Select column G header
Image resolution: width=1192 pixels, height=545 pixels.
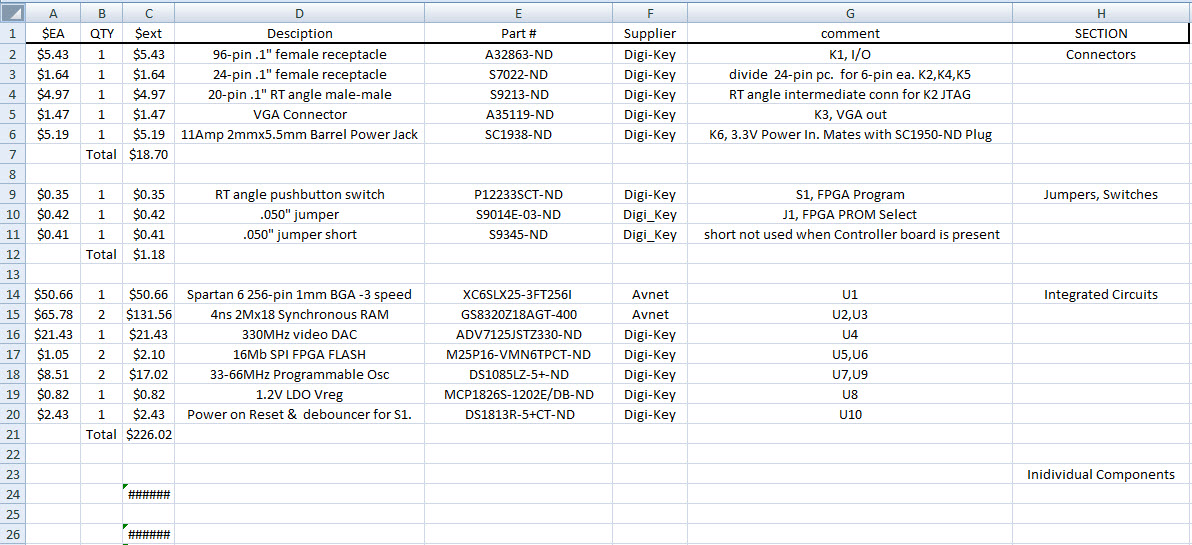[849, 13]
